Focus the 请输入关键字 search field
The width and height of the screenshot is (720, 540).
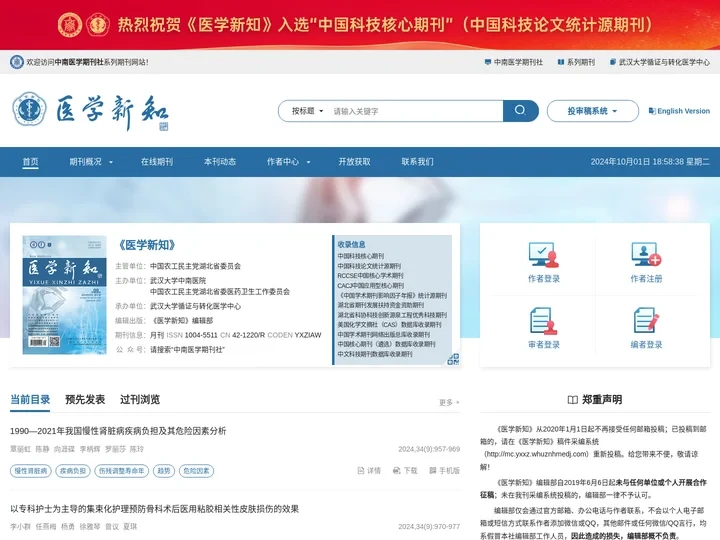(x=416, y=111)
